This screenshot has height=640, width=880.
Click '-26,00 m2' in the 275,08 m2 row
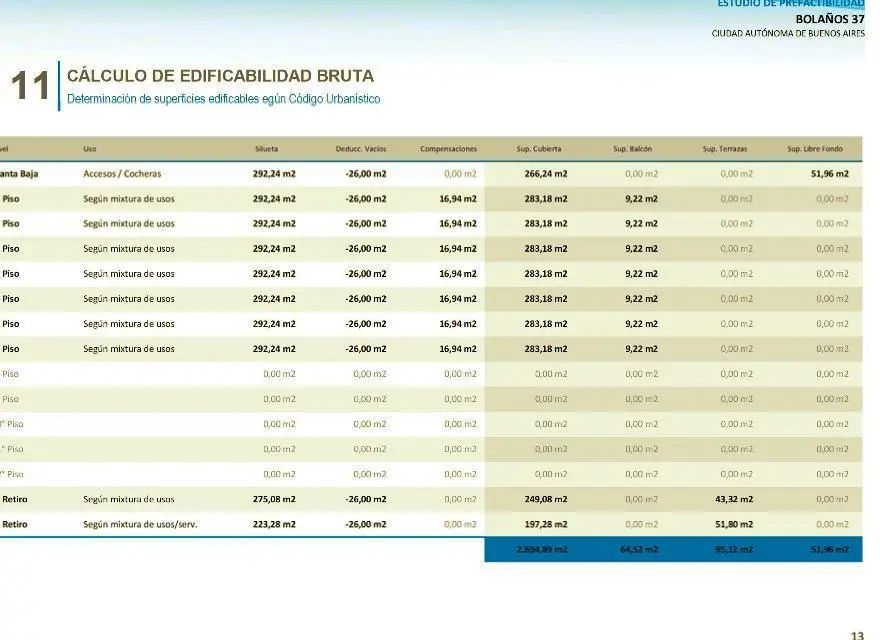pos(366,499)
